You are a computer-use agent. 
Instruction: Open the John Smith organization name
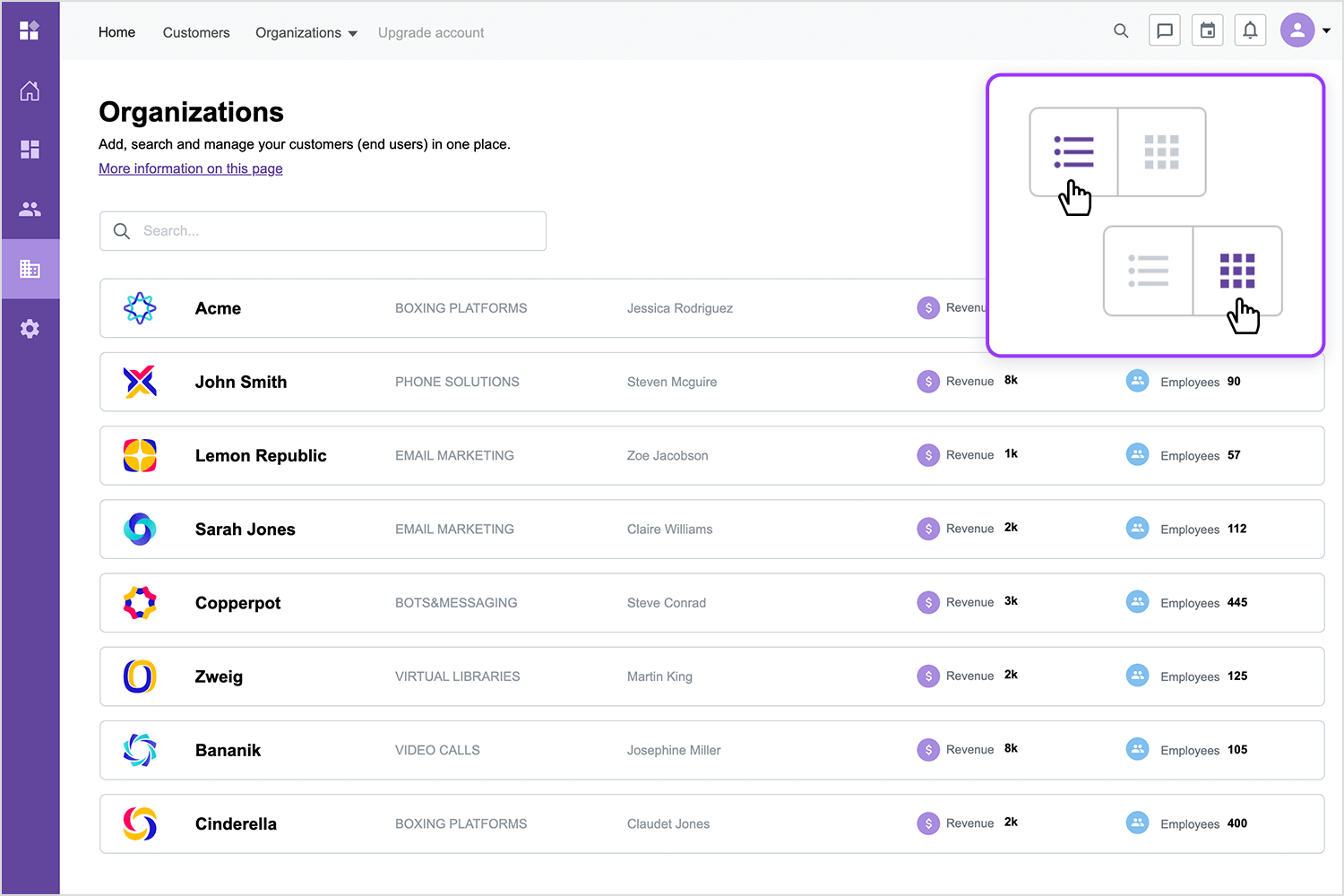click(241, 382)
